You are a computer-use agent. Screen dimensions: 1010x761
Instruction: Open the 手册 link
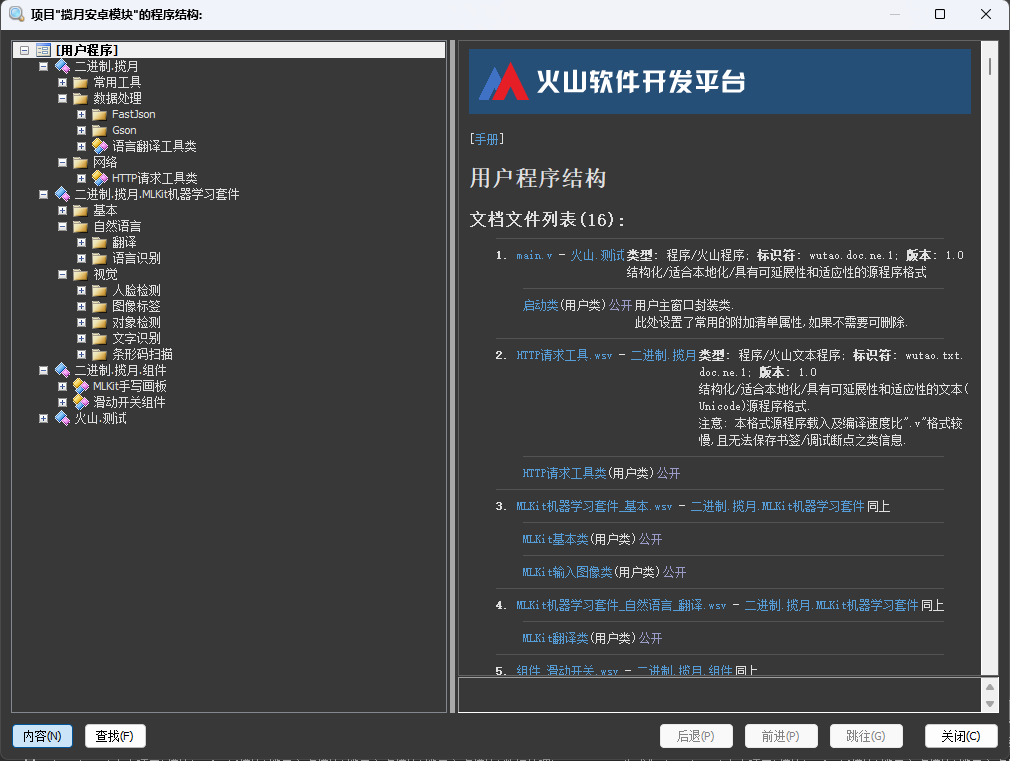[487, 139]
